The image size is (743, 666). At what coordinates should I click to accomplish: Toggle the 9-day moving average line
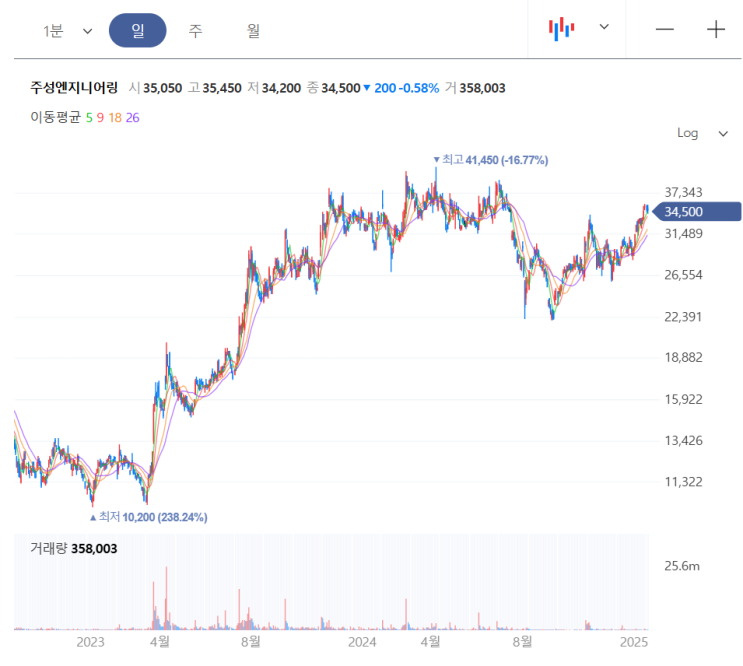[x=100, y=118]
